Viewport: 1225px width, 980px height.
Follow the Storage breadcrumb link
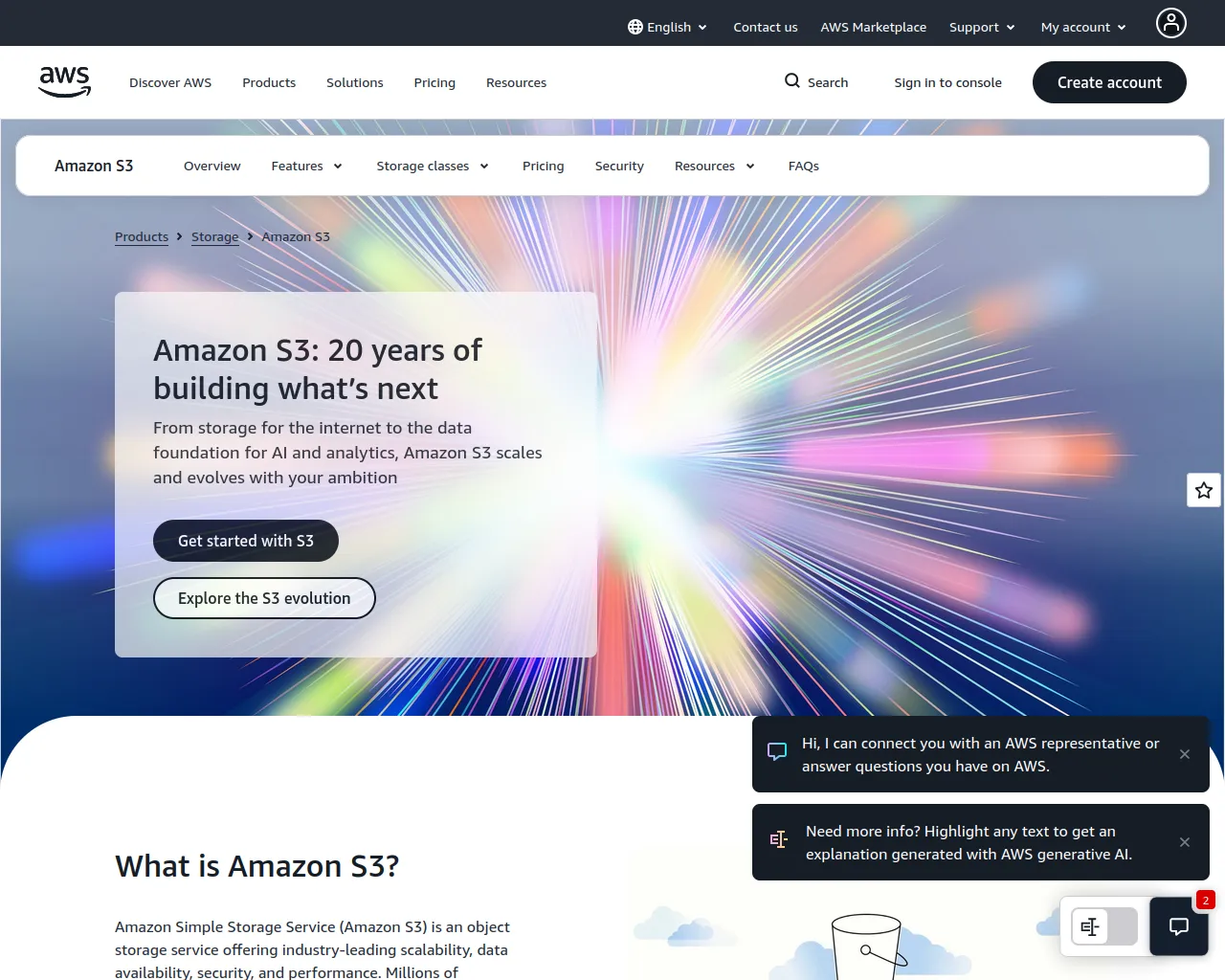pos(215,236)
